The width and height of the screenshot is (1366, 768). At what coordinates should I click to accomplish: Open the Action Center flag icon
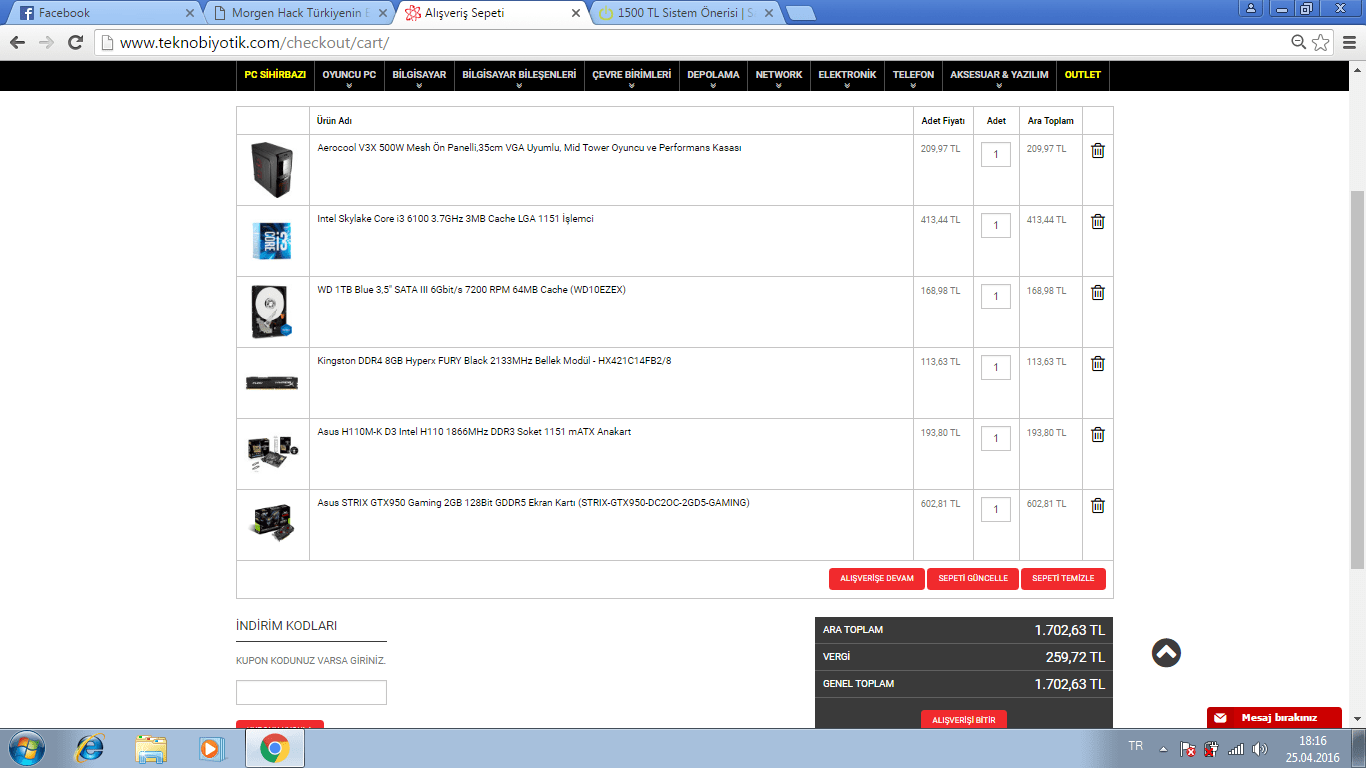point(1188,748)
